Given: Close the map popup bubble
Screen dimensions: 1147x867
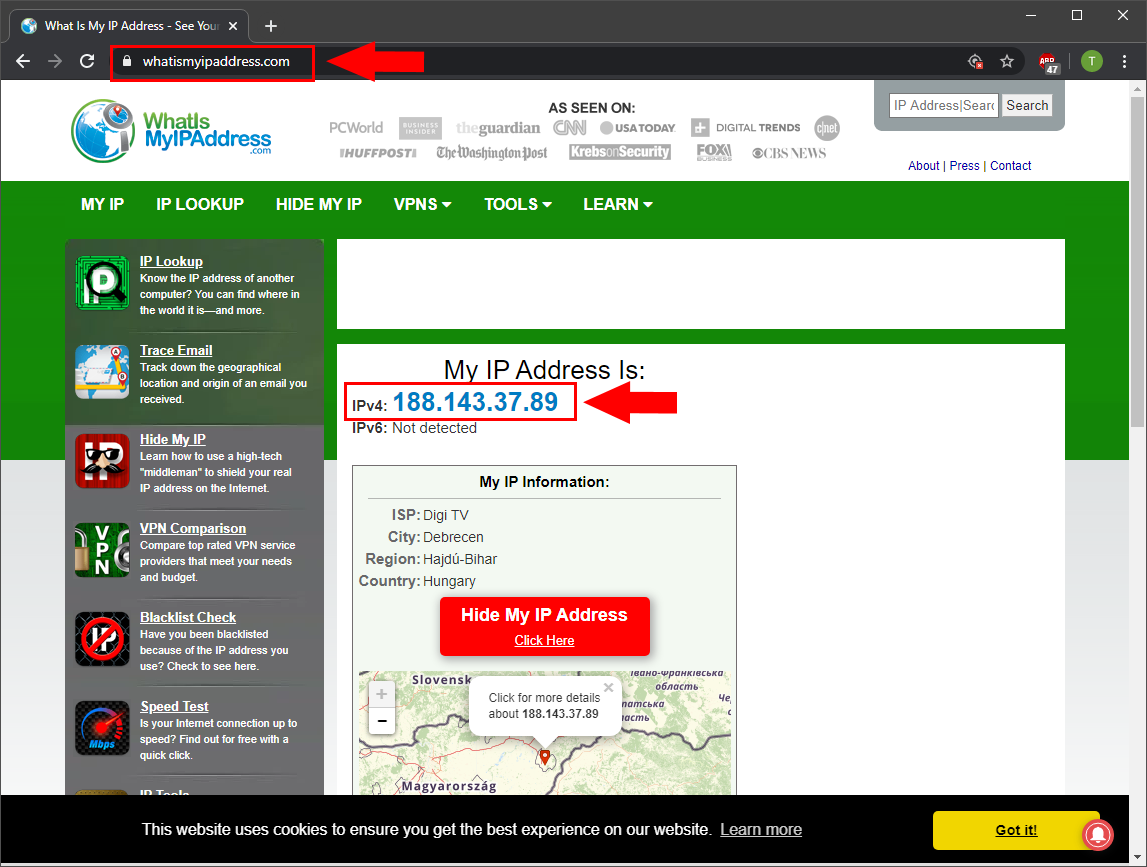Looking at the screenshot, I should point(609,687).
